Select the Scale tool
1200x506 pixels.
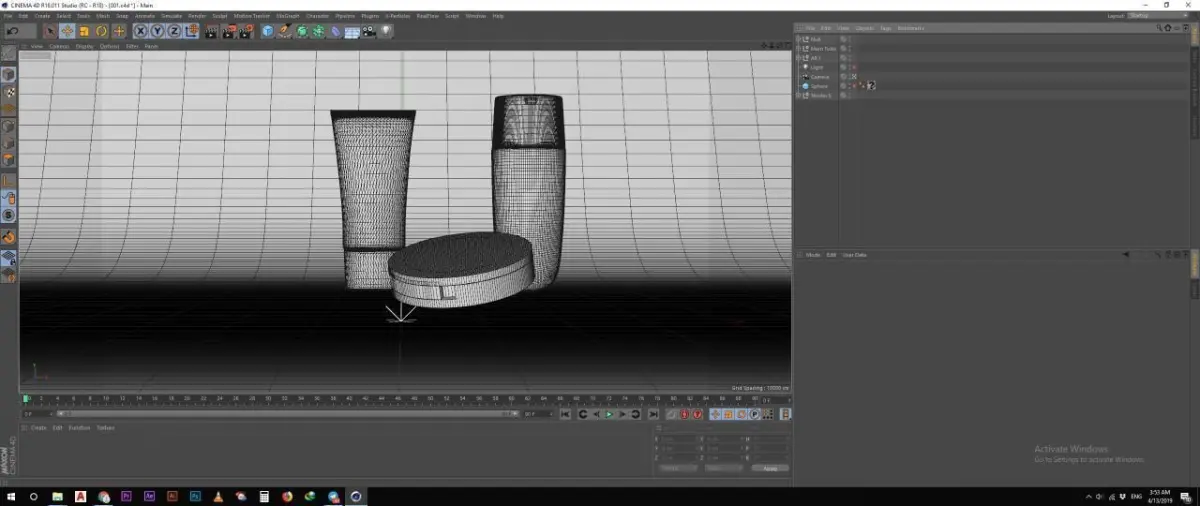(84, 32)
